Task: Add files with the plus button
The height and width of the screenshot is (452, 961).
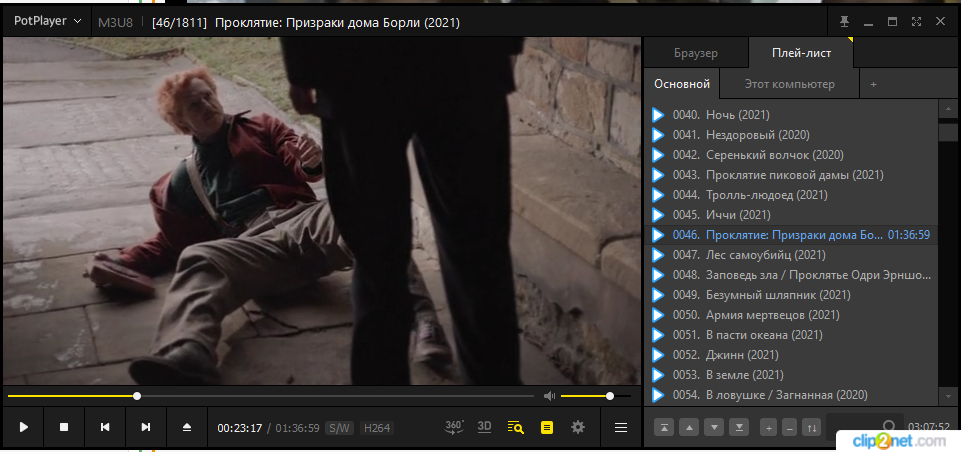Action: pos(769,427)
